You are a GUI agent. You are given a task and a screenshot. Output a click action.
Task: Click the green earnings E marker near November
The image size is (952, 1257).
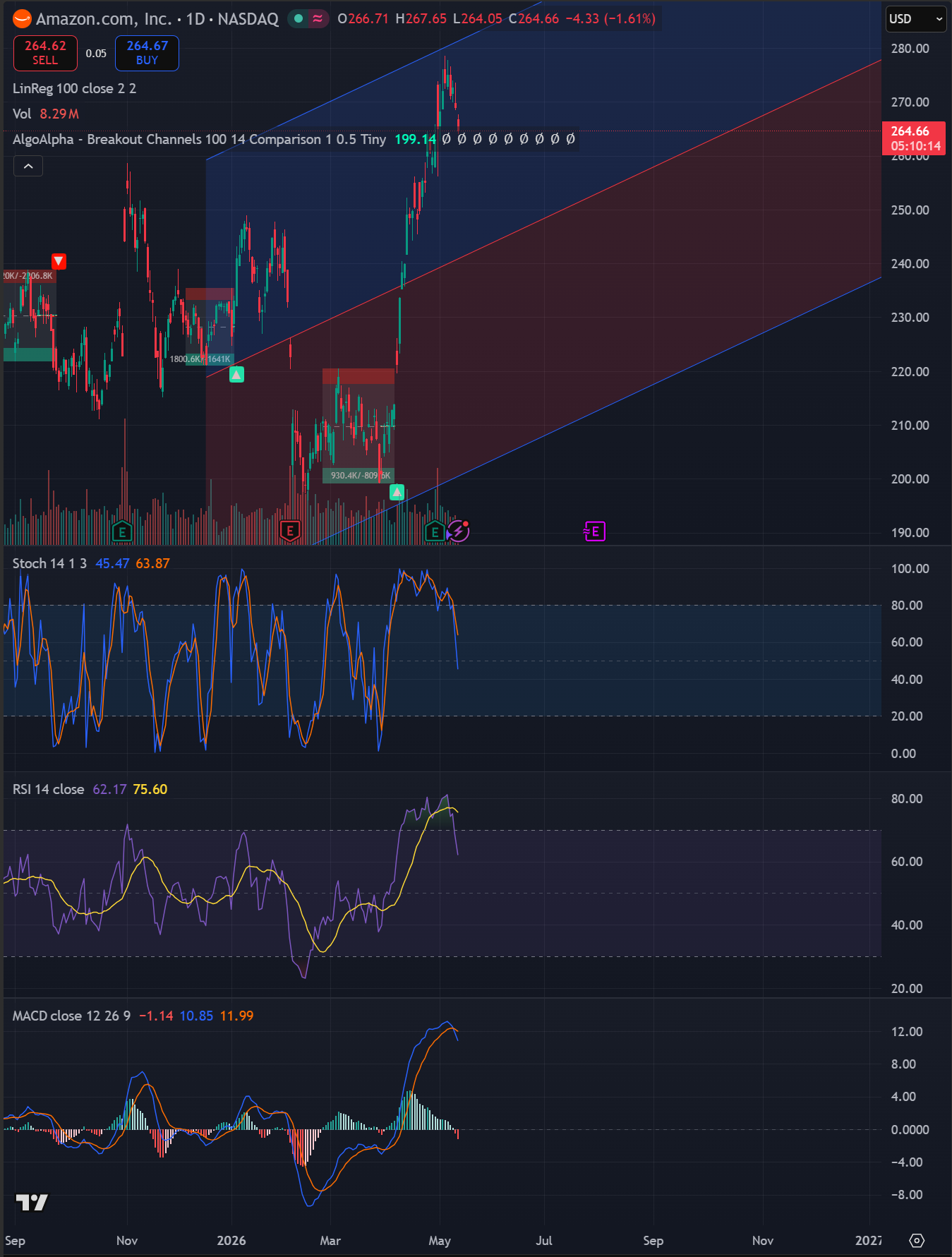pos(122,531)
